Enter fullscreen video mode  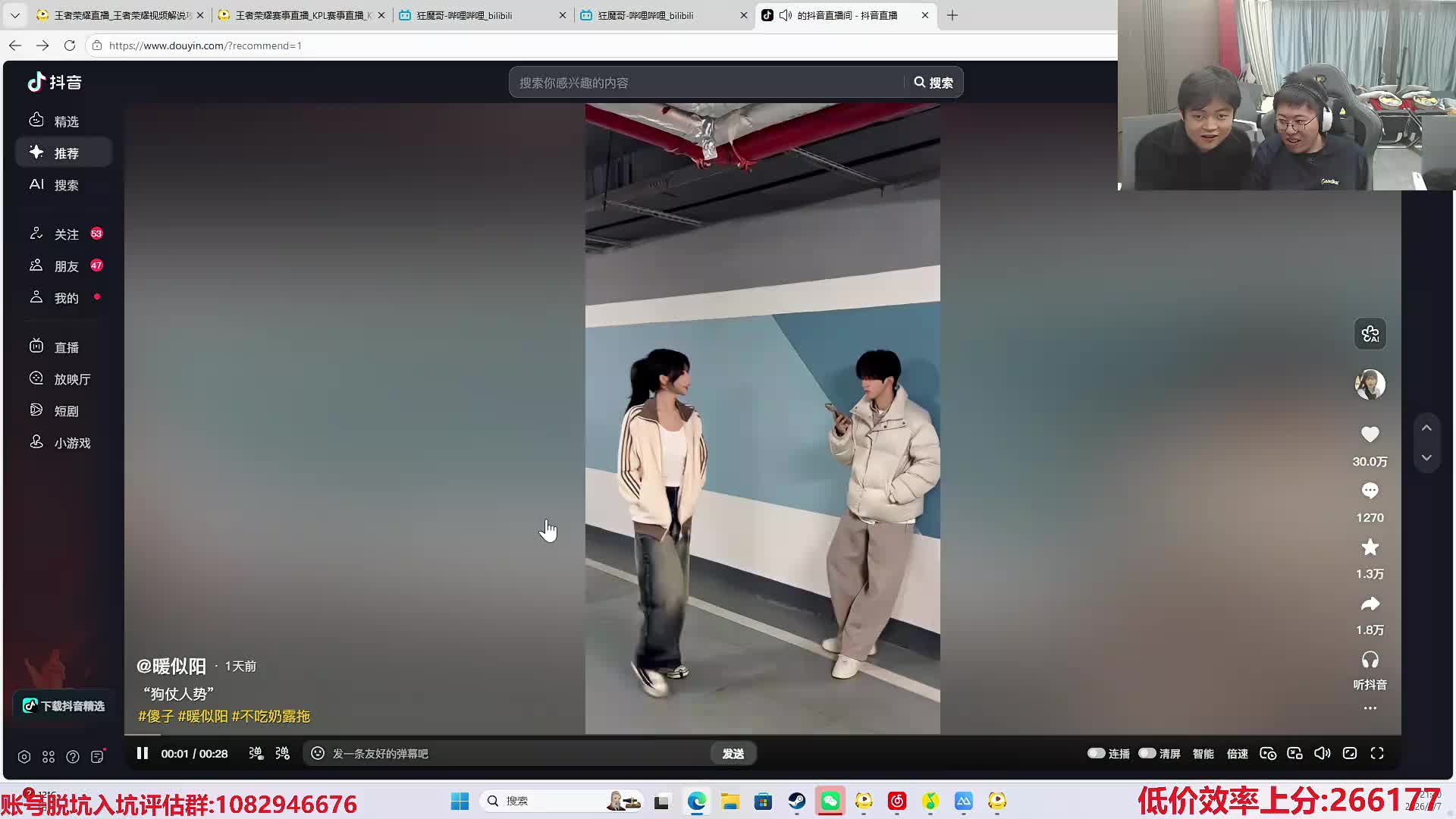tap(1377, 753)
